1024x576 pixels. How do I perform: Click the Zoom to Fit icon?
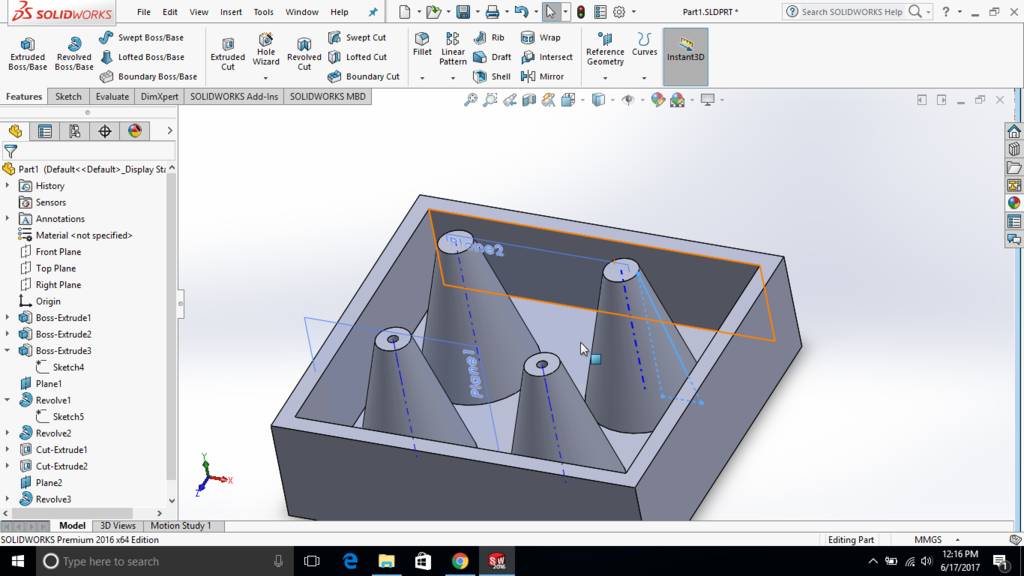[x=470, y=100]
